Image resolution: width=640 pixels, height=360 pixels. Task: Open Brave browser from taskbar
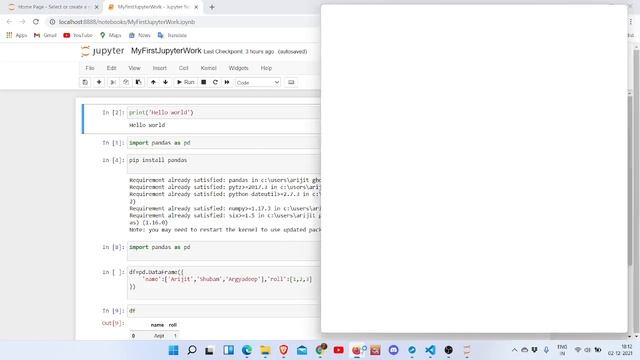[x=284, y=350]
